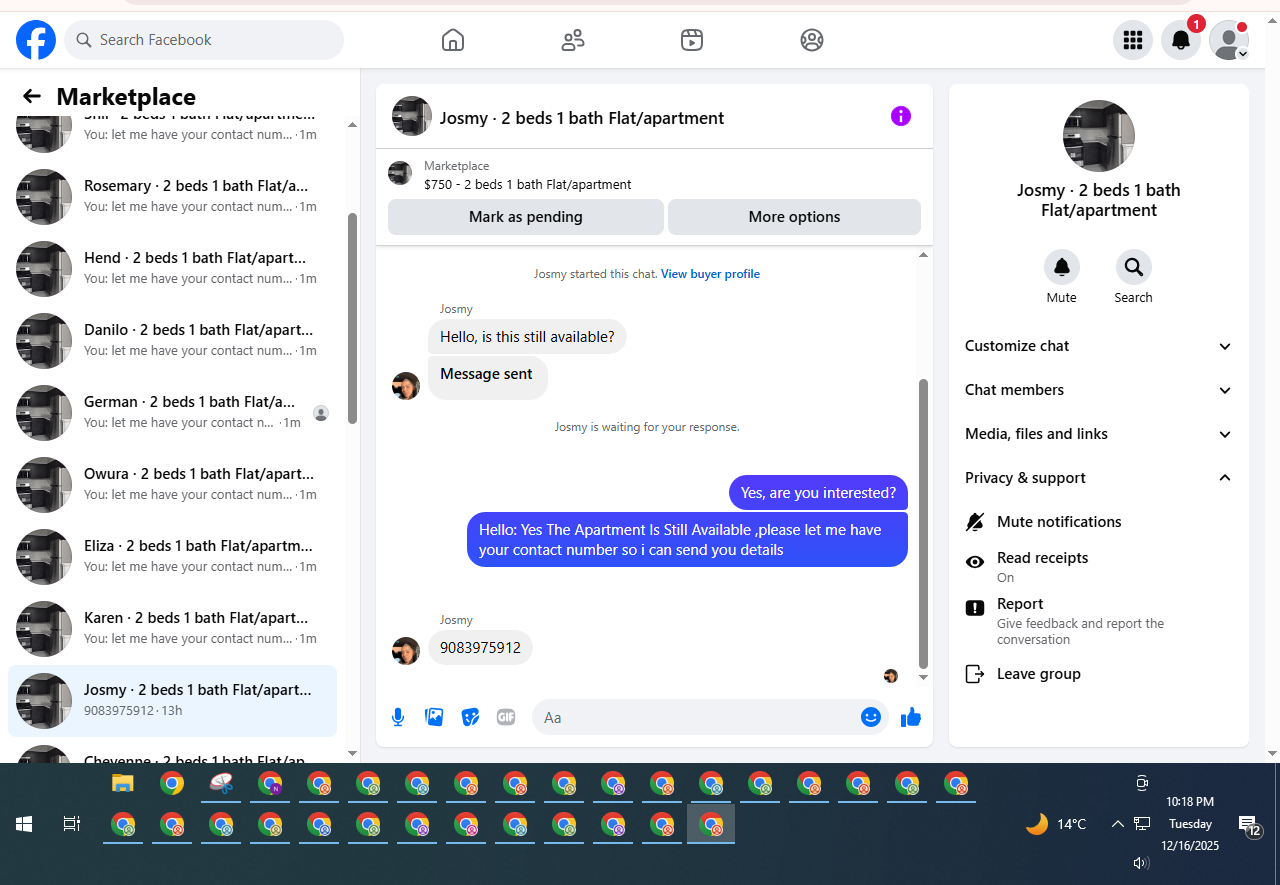Image resolution: width=1280 pixels, height=885 pixels.
Task: Click the Mute bell icon under the chat name
Action: click(1062, 267)
